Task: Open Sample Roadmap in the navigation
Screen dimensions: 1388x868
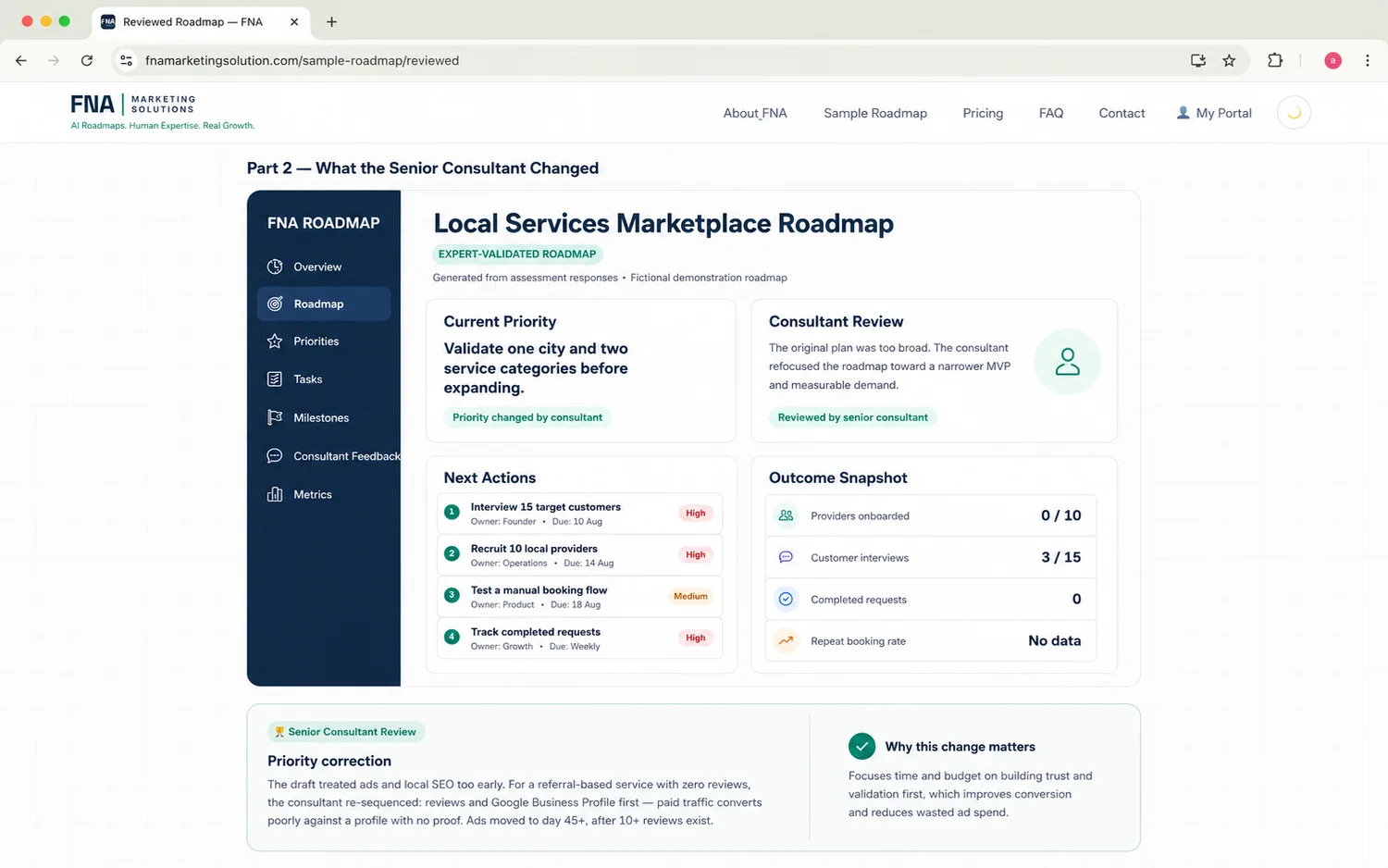Action: click(x=875, y=113)
